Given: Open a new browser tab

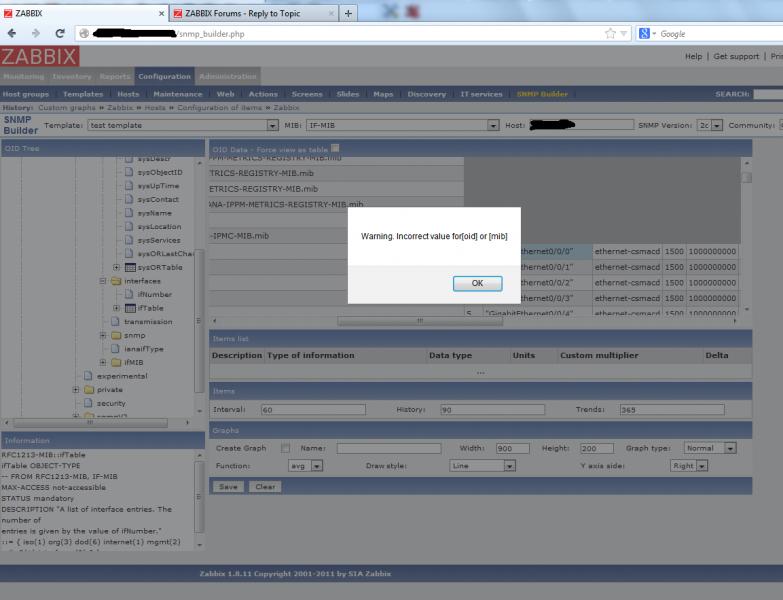Looking at the screenshot, I should click(348, 13).
